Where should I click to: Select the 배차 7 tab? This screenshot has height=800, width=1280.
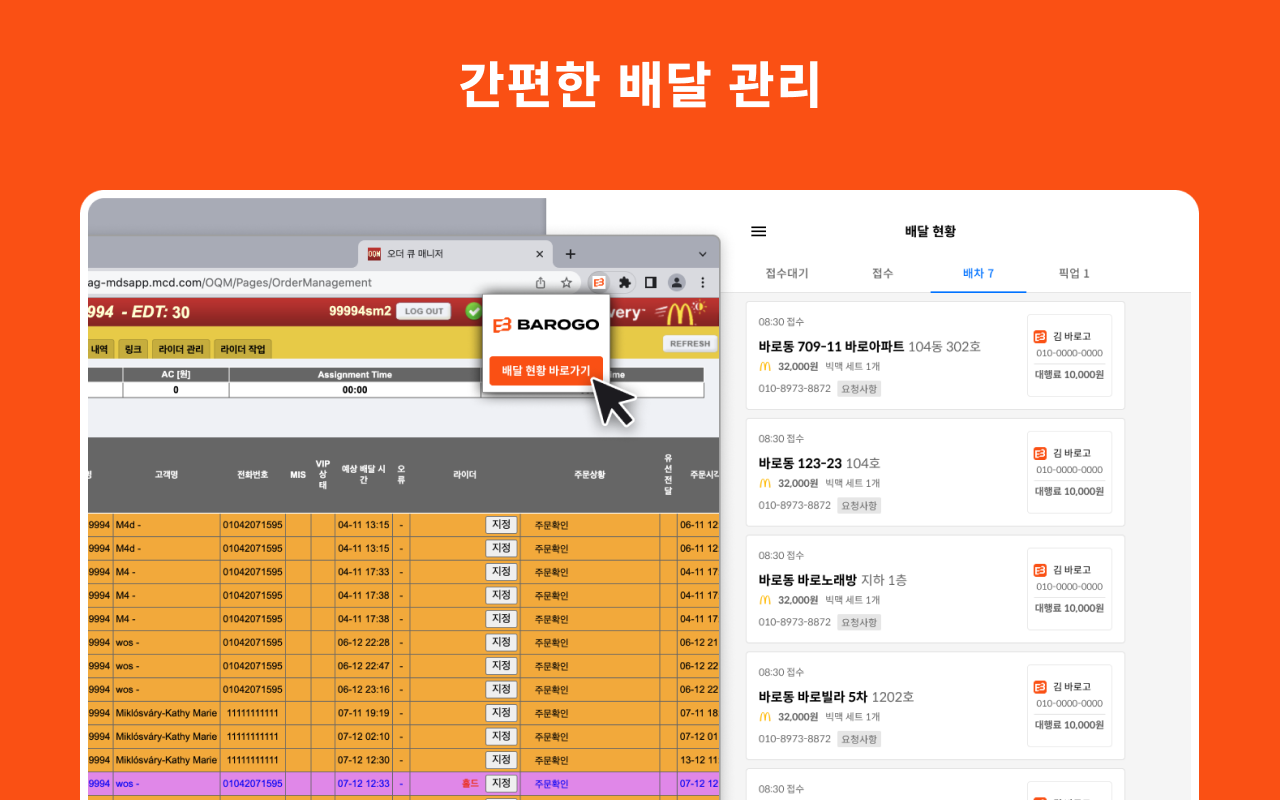978,273
